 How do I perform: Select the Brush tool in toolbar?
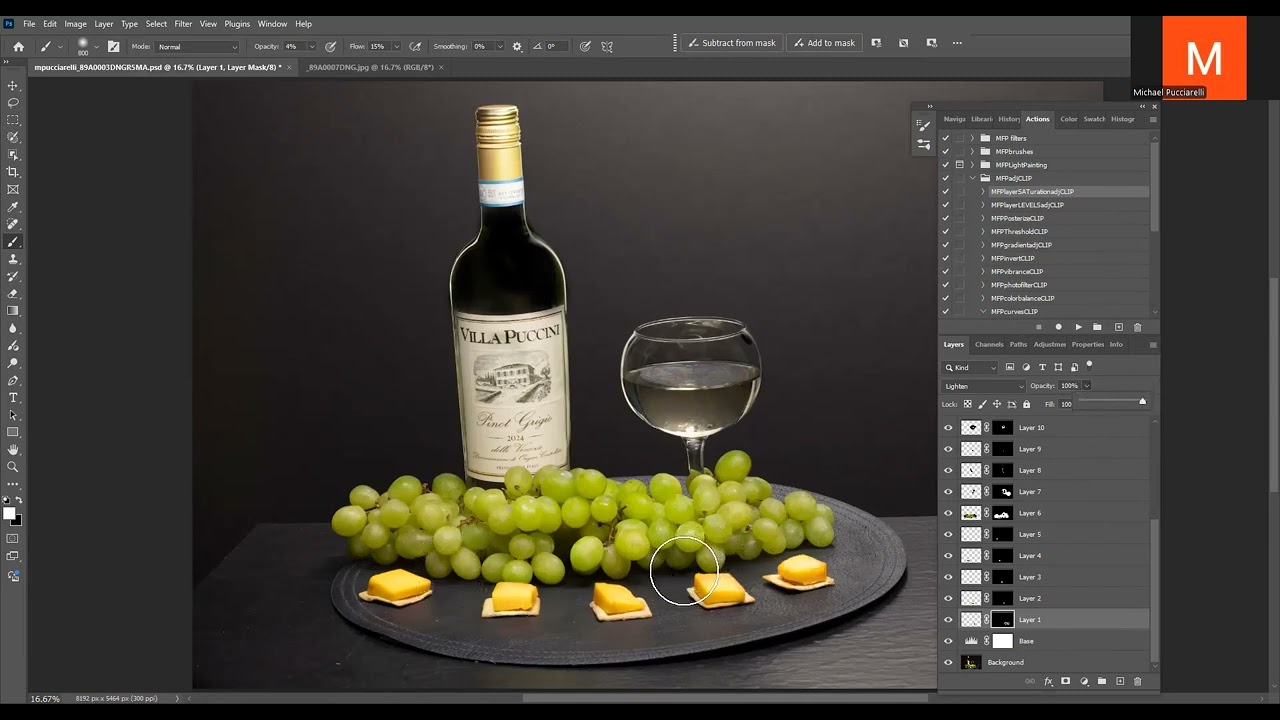click(x=13, y=242)
